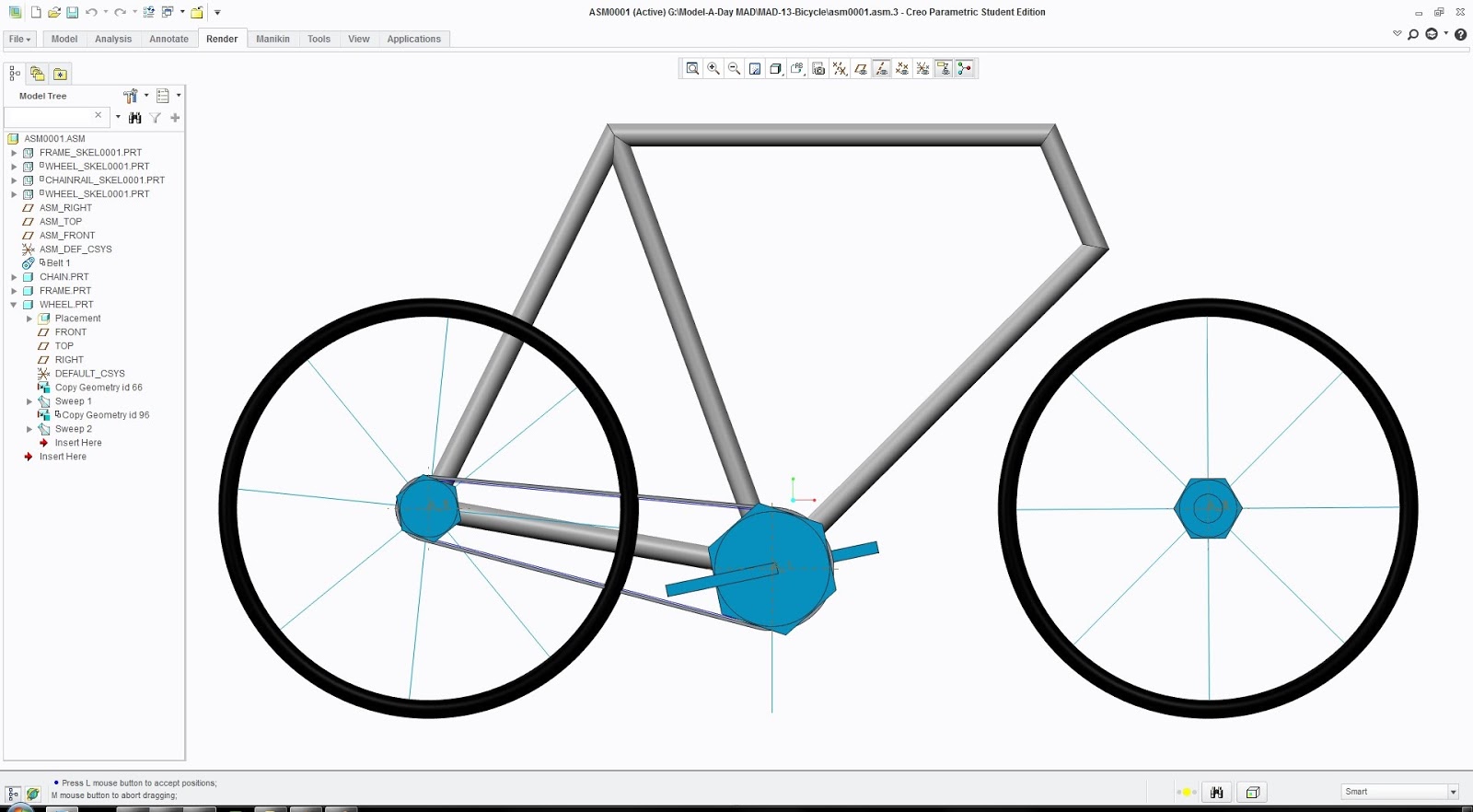Expand CHAIN.PRT tree node
The image size is (1473, 812).
pos(14,277)
